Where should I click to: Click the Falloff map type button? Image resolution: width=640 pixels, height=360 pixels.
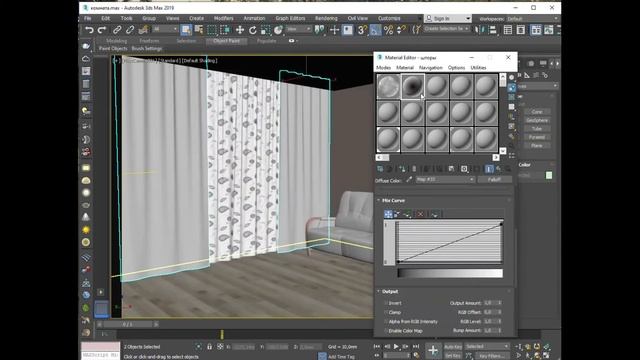point(494,180)
